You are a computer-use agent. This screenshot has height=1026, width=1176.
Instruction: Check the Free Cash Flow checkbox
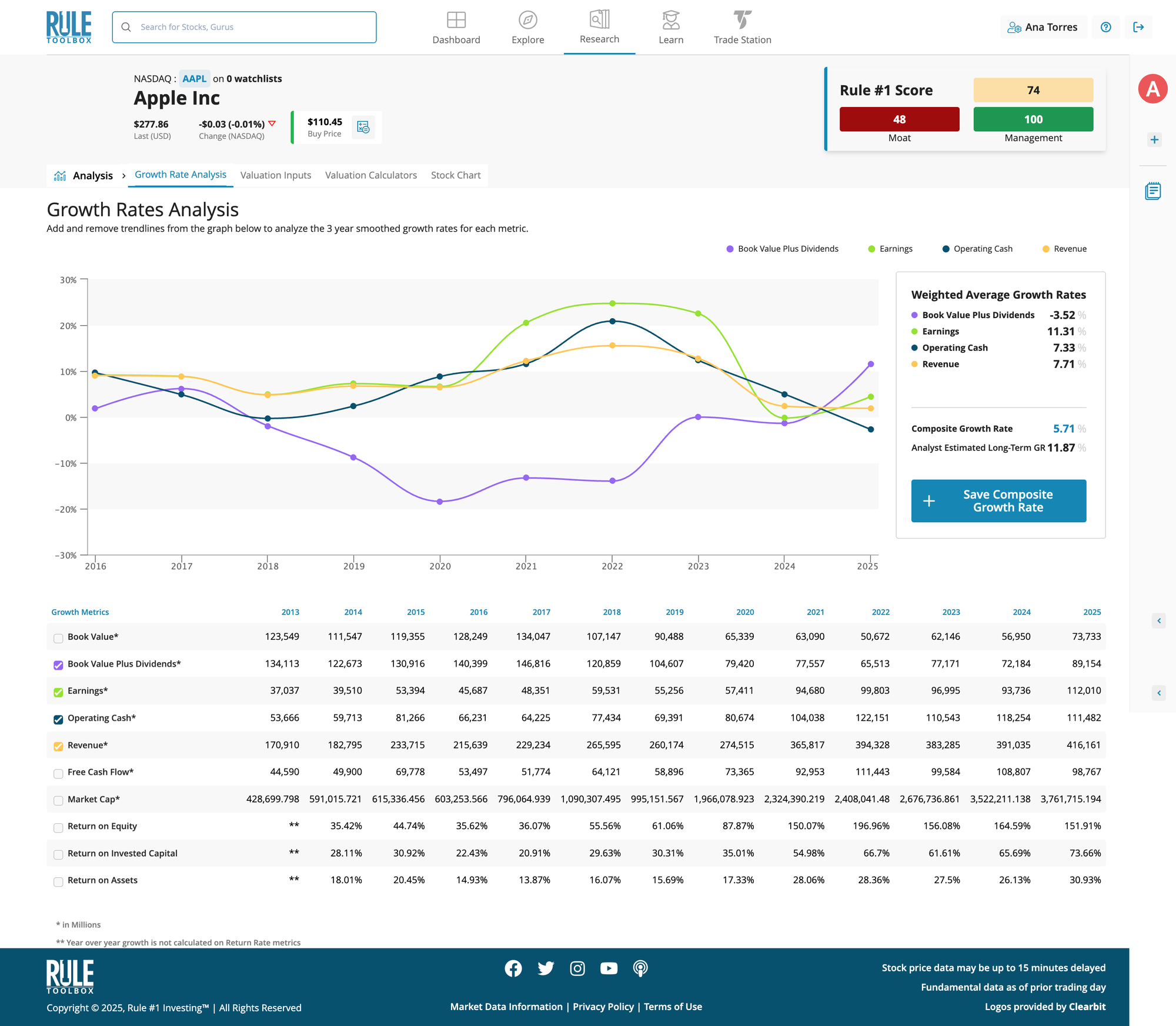coord(58,773)
